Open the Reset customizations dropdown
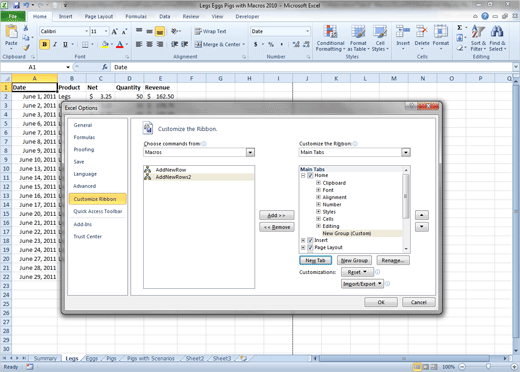 click(357, 272)
